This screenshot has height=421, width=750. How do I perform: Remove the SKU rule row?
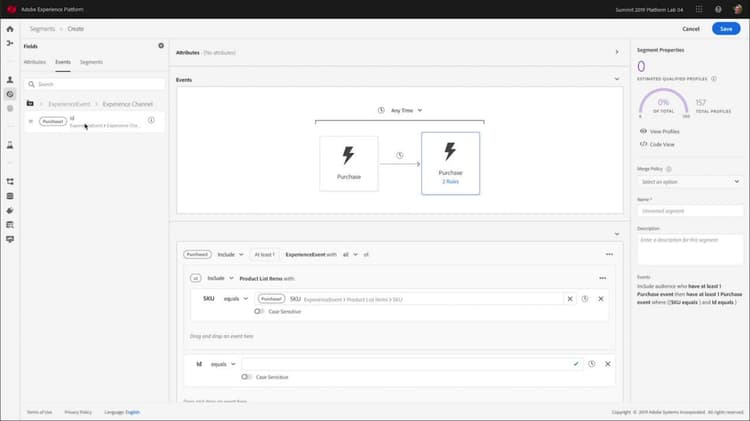click(601, 299)
